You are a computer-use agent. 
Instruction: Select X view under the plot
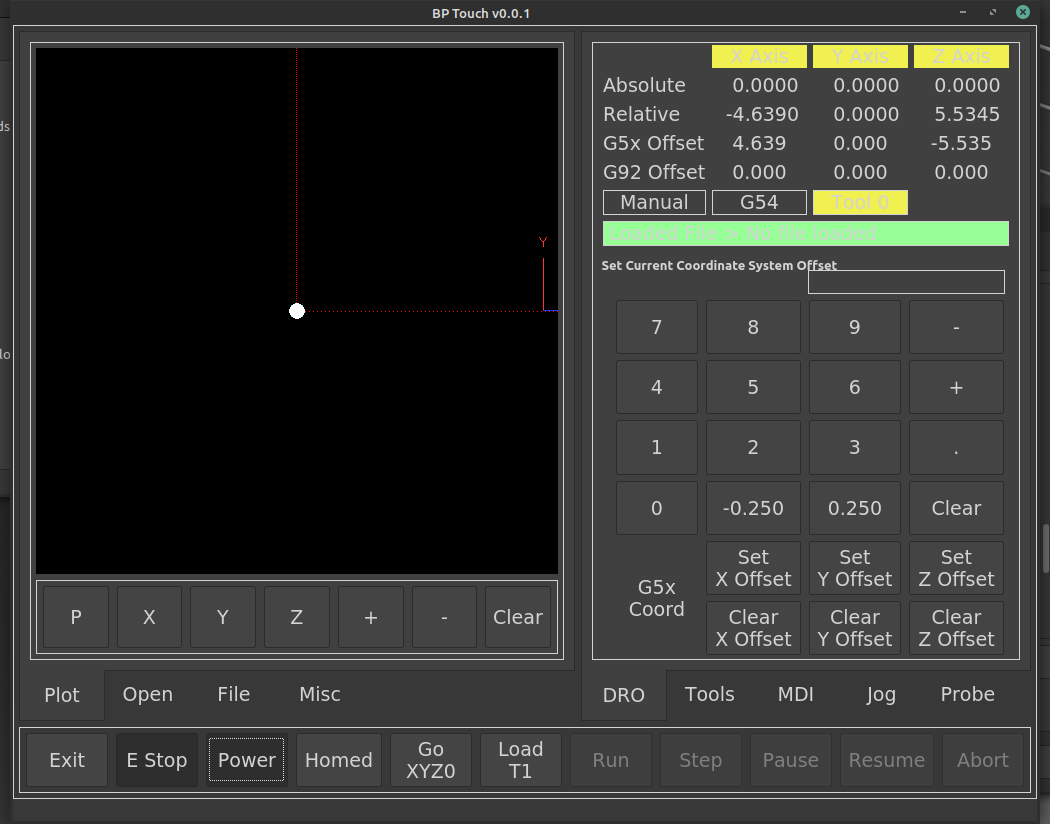click(x=149, y=617)
